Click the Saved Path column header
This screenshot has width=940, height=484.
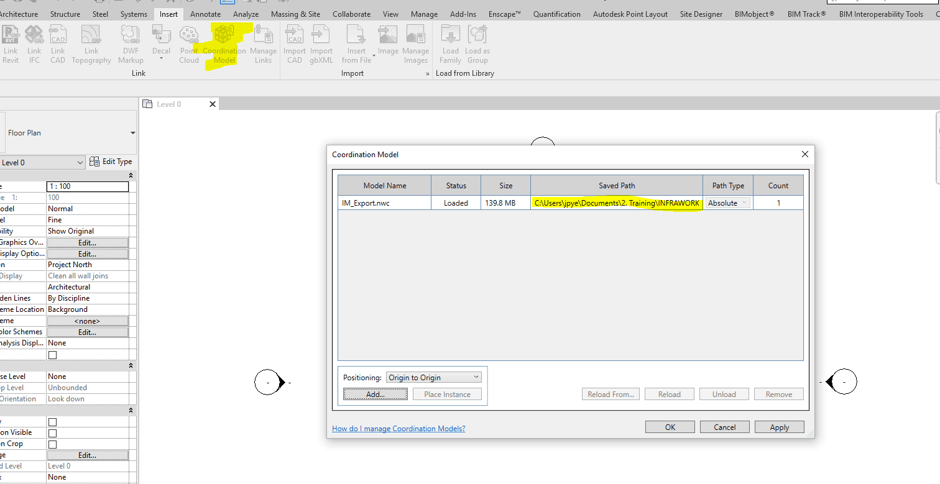coord(616,185)
